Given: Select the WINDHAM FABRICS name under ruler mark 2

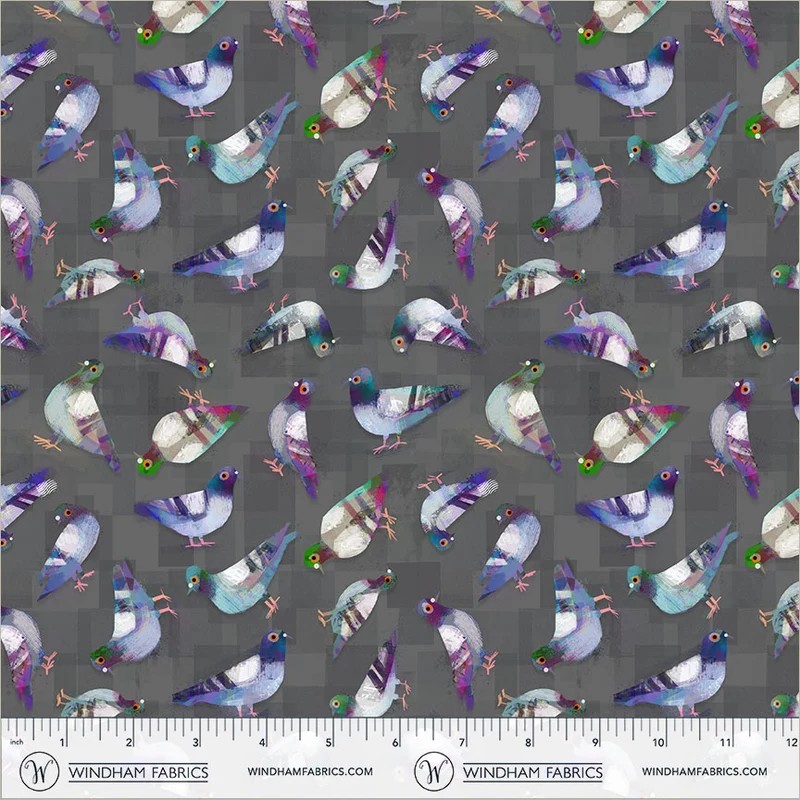Looking at the screenshot, I should point(138,772).
